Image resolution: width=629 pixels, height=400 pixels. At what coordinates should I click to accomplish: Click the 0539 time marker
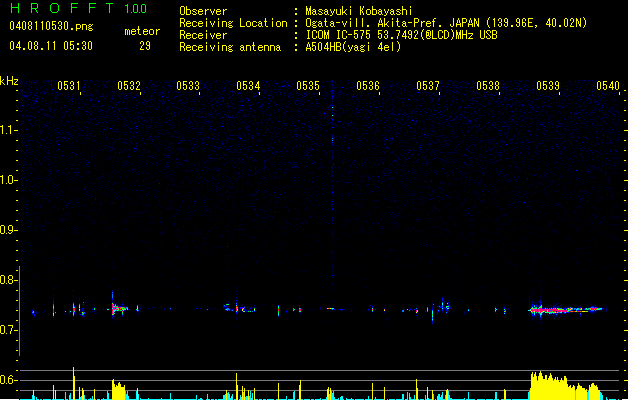548,85
